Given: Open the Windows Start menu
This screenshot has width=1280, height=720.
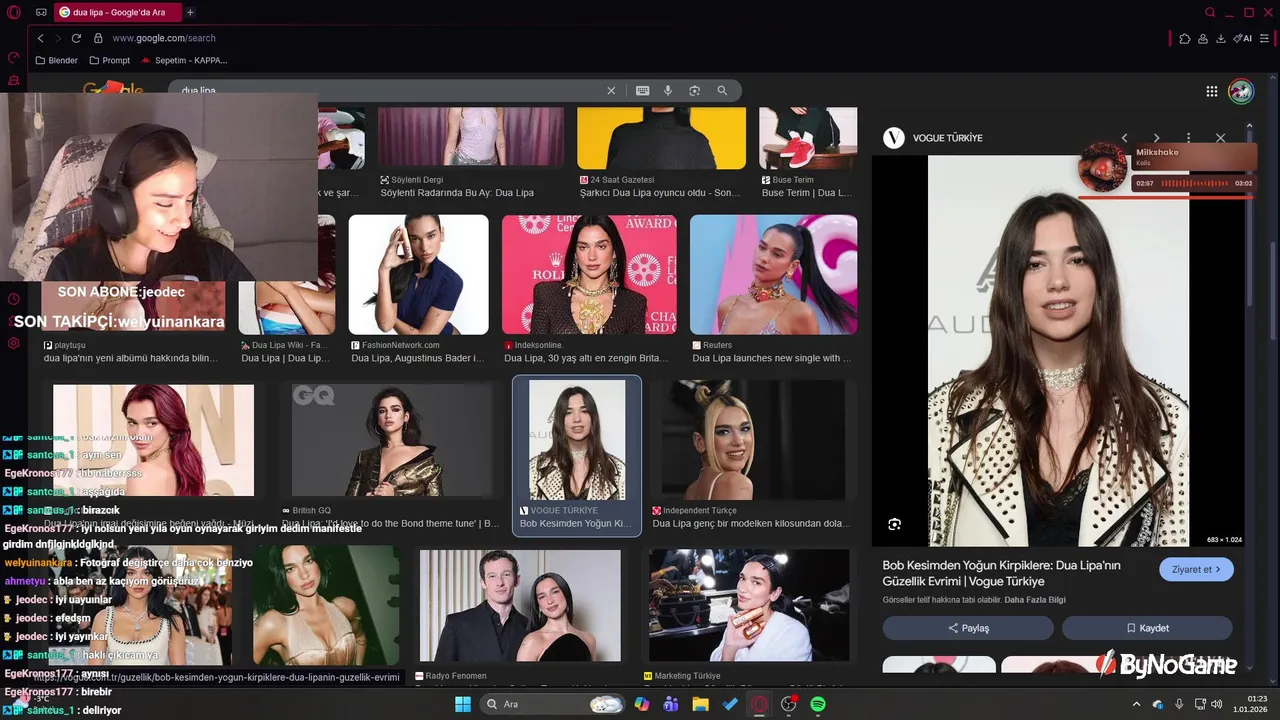Looking at the screenshot, I should click(463, 704).
